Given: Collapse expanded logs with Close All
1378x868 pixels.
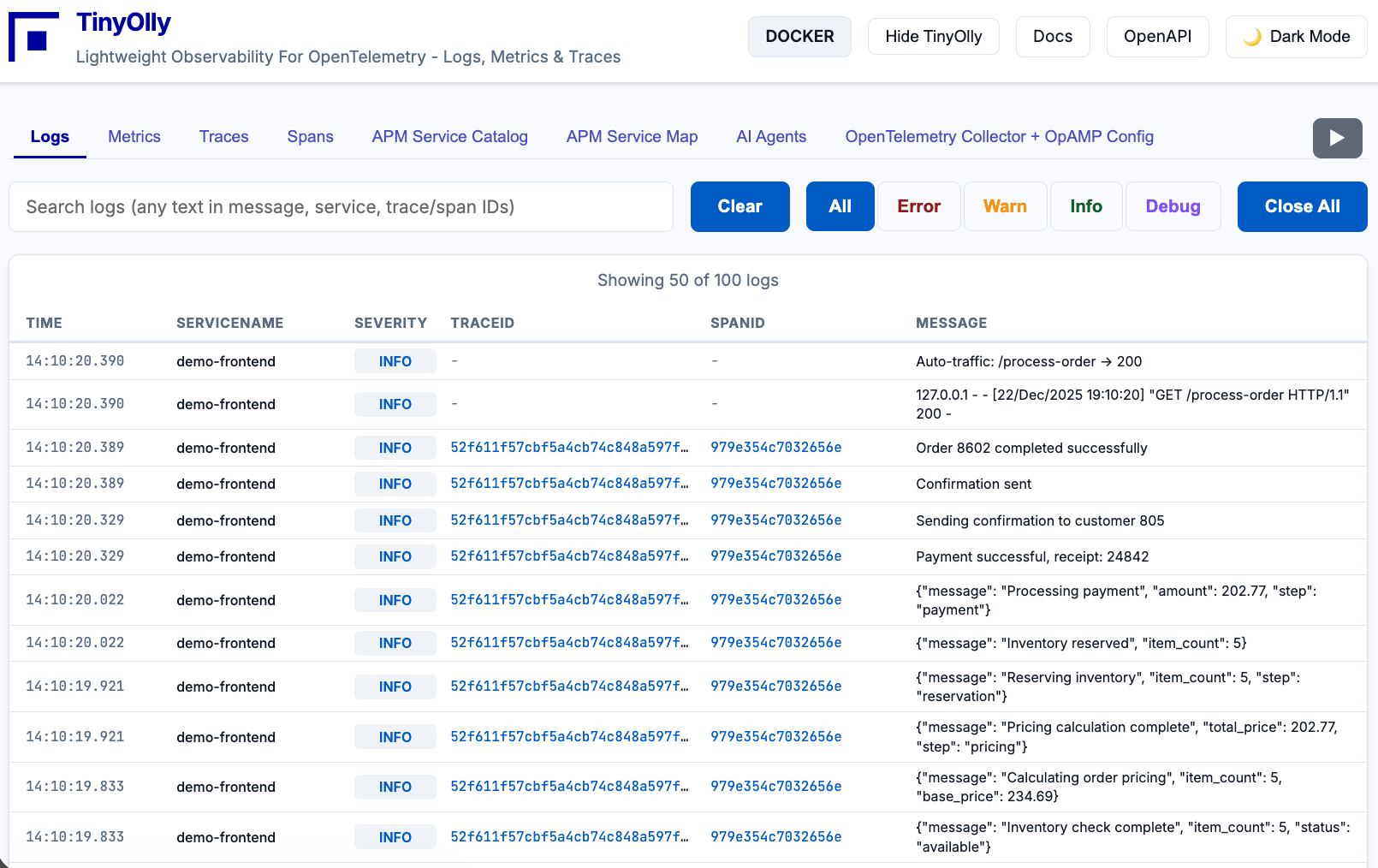Looking at the screenshot, I should click(1301, 207).
